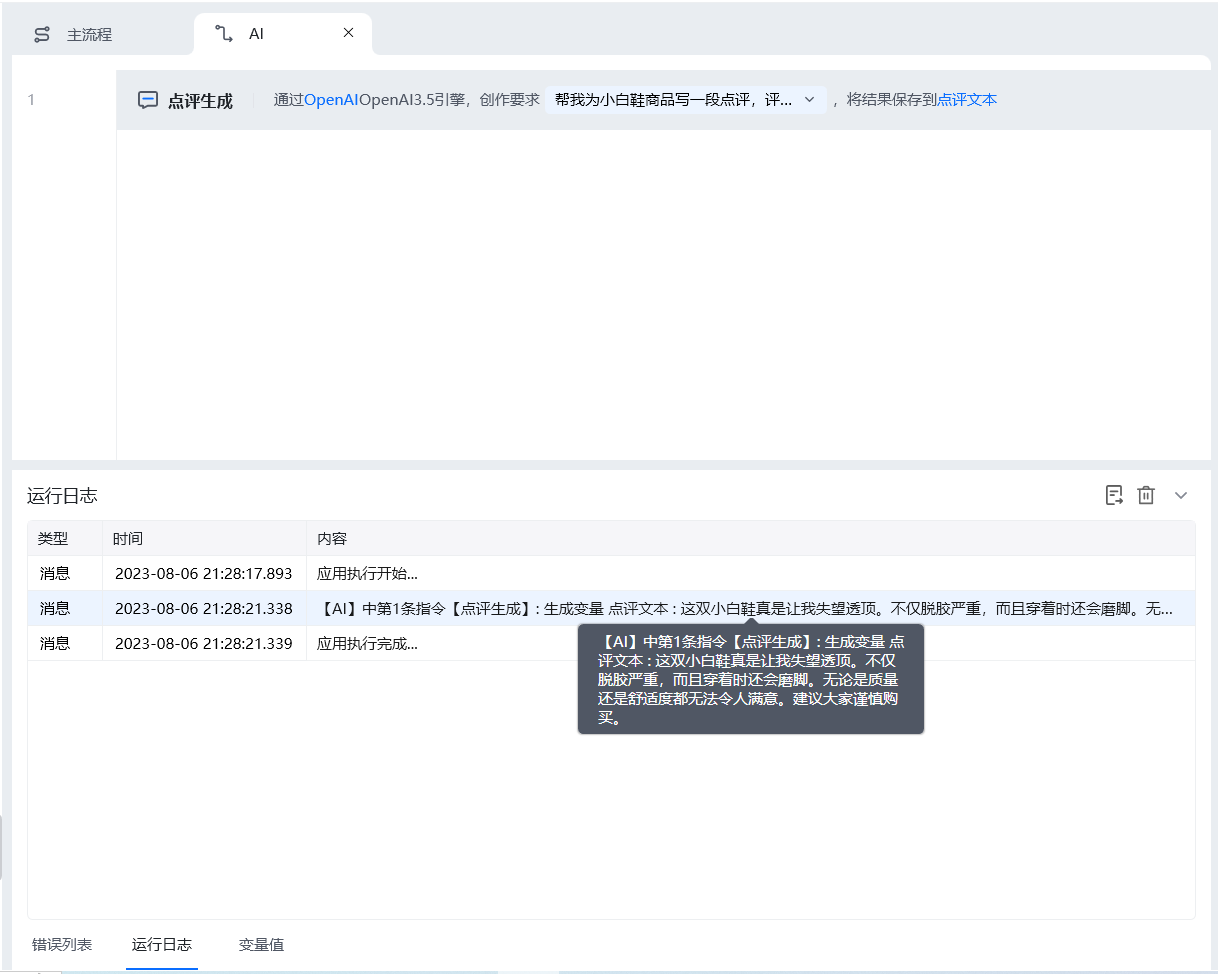
Task: Click timestamp 21:28:21.338 cell
Action: click(x=204, y=609)
